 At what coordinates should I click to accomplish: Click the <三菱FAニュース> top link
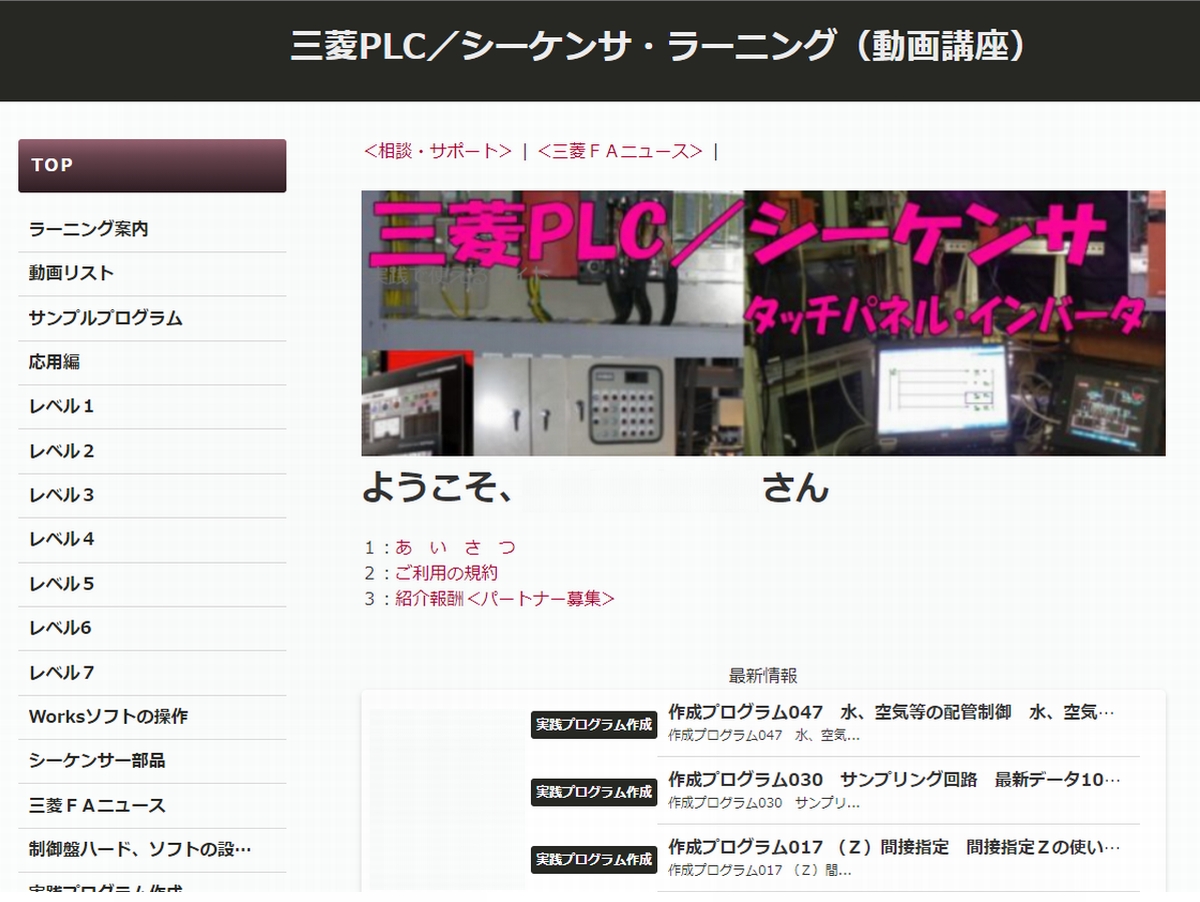pos(620,151)
